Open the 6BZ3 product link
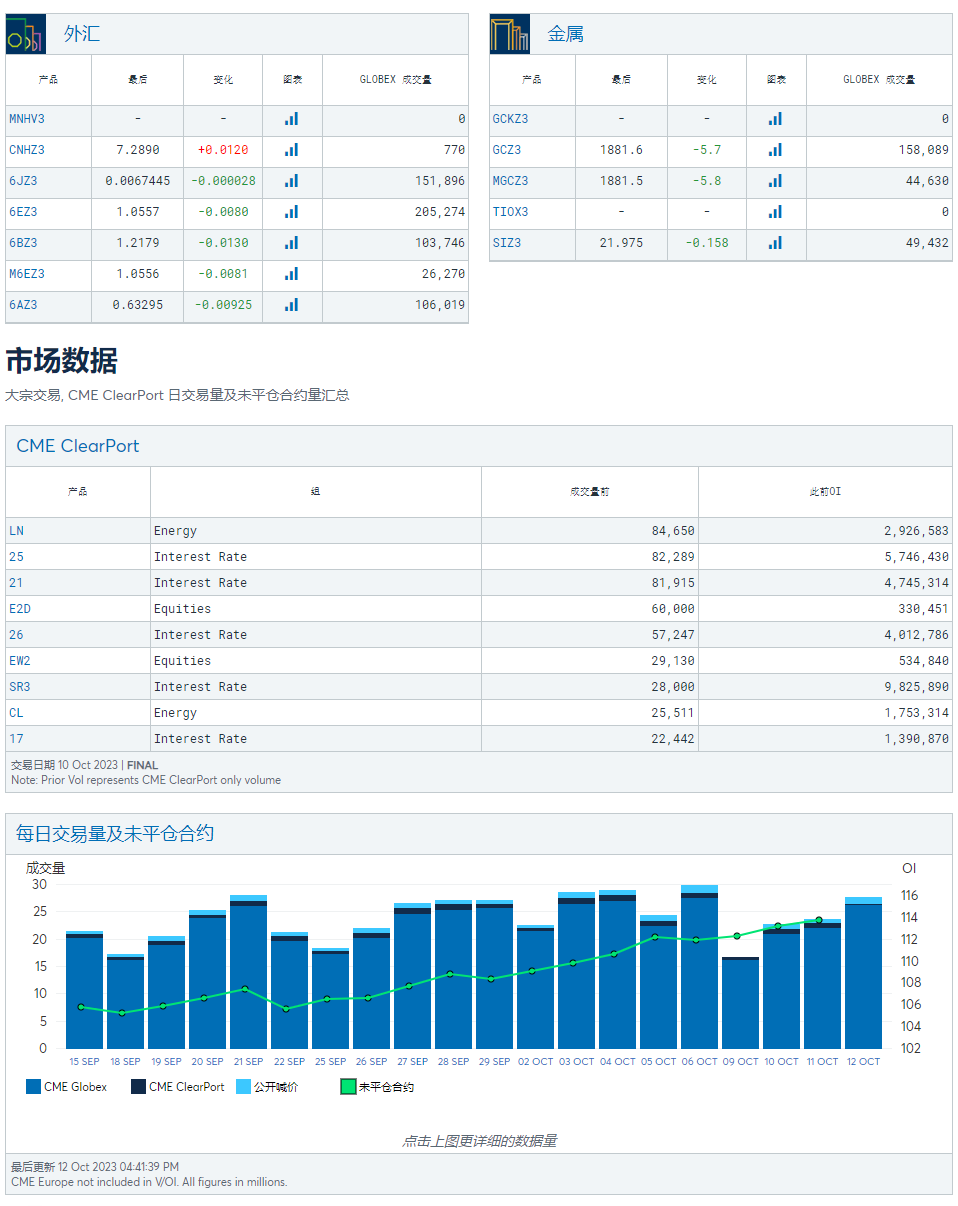Image resolution: width=958 pixels, height=1206 pixels. coord(23,243)
